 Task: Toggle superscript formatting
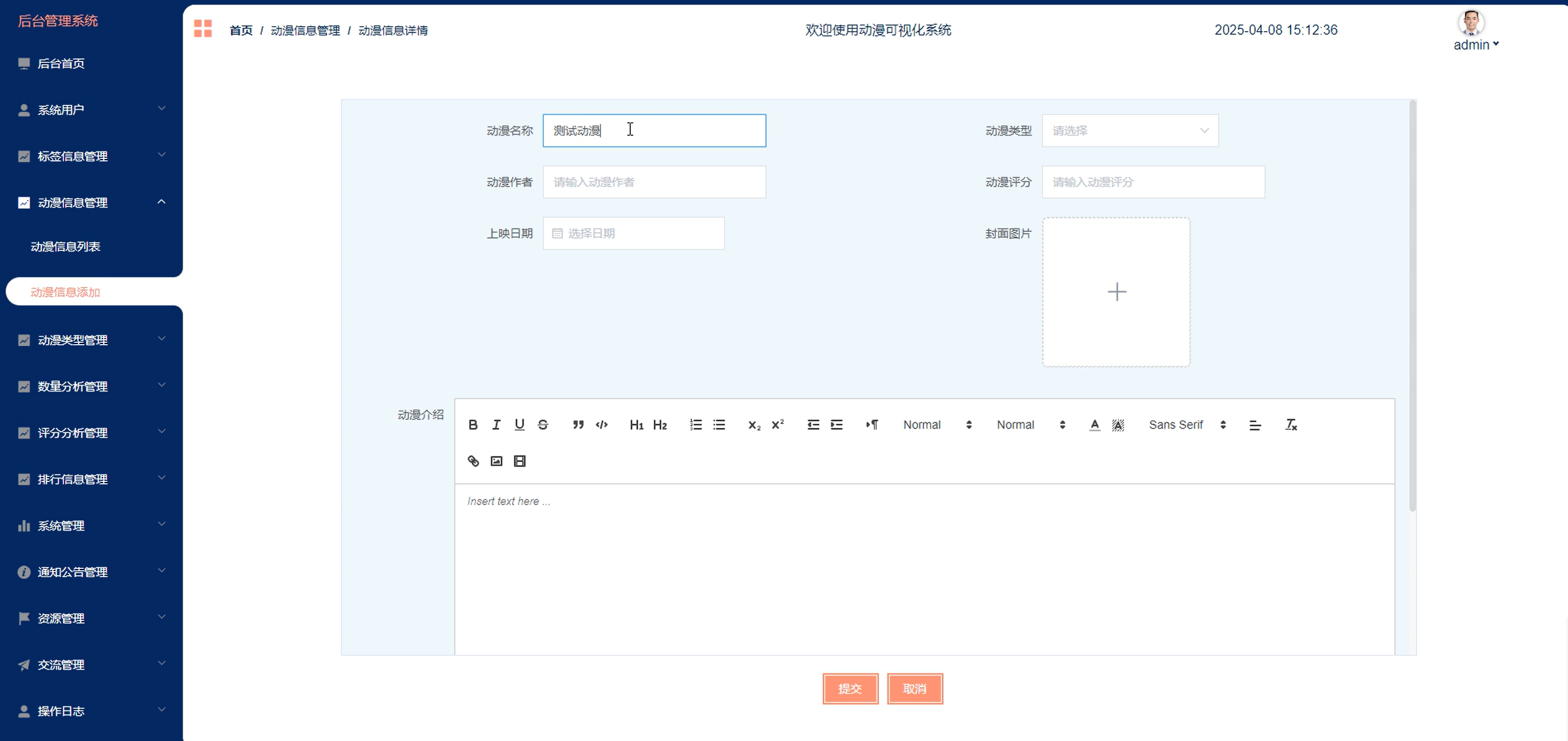coord(777,425)
